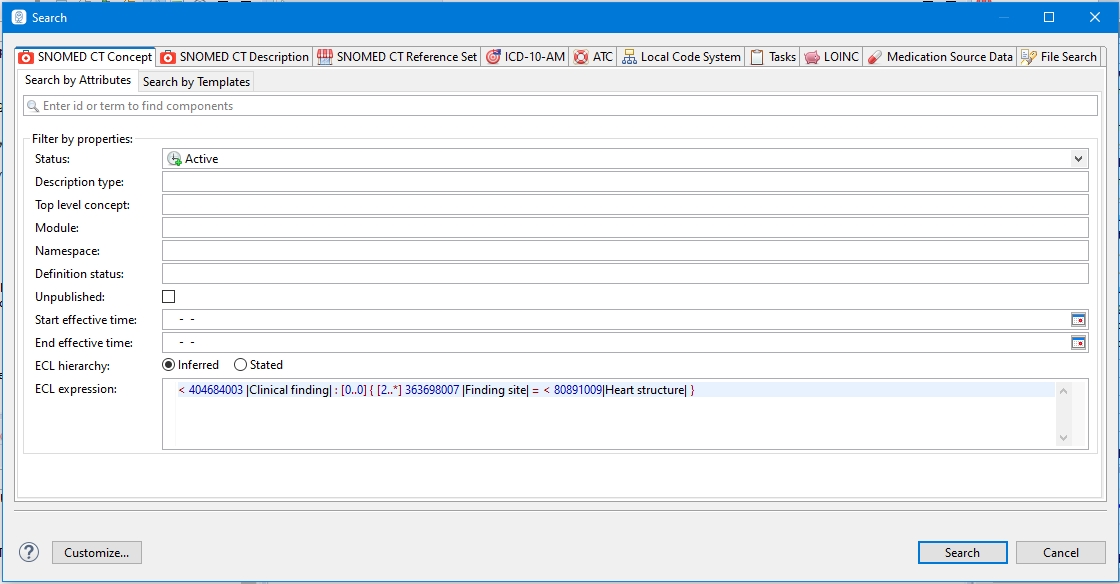
Task: Open the File Search tab
Action: point(1059,57)
